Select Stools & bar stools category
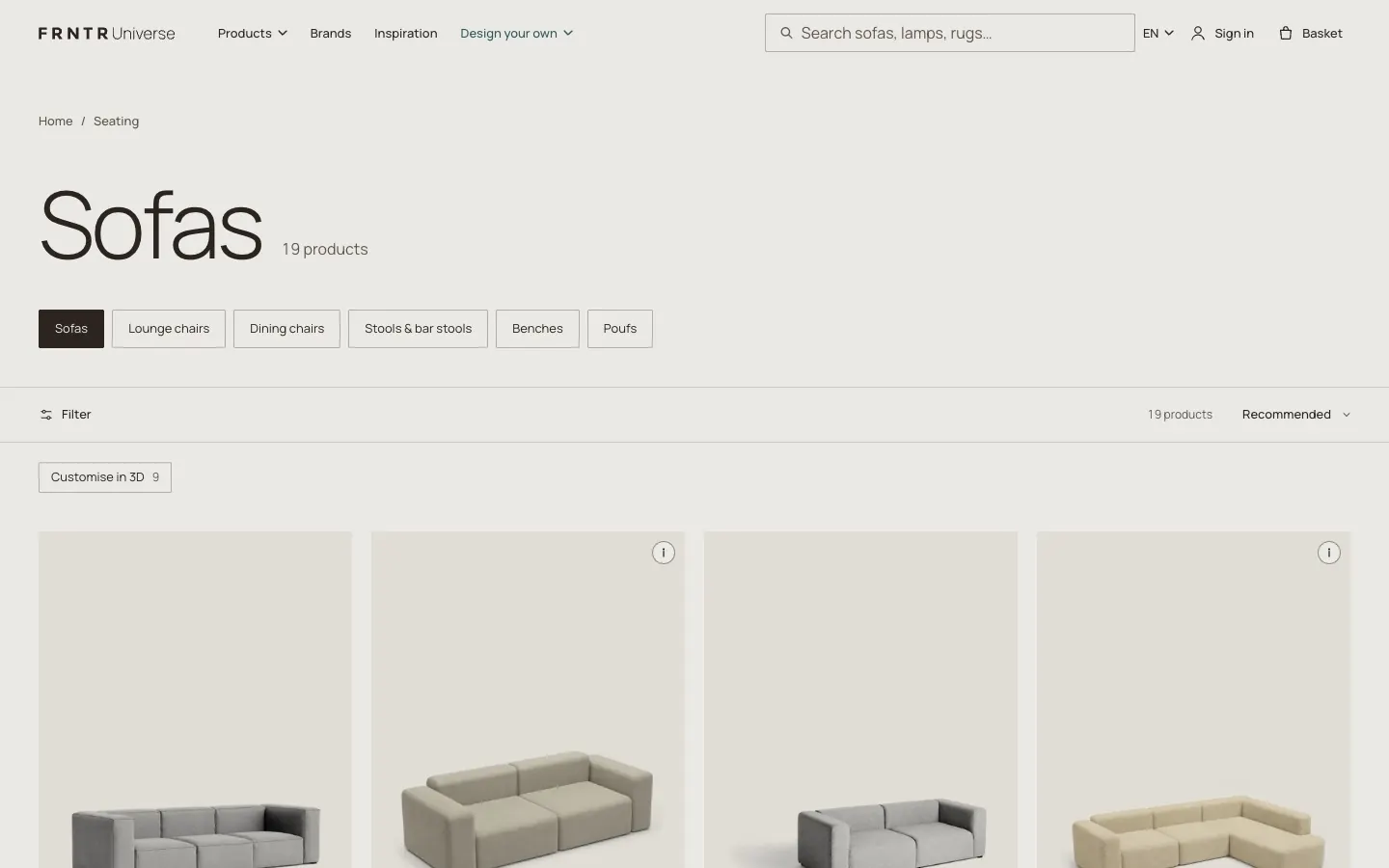 point(418,329)
